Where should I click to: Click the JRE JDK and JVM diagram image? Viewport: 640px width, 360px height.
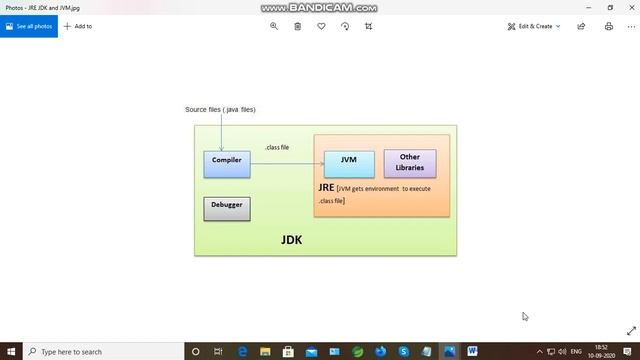pos(321,181)
